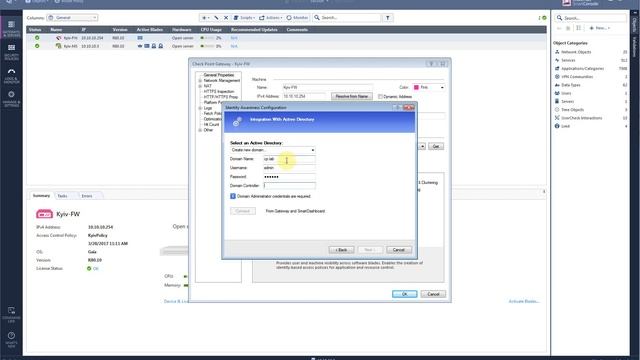Click Time Objects category icon
Image resolution: width=640 pixels, height=360 pixels.
557,109
